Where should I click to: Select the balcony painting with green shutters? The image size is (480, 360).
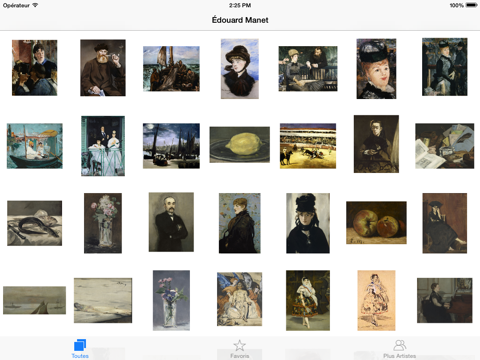[103, 146]
